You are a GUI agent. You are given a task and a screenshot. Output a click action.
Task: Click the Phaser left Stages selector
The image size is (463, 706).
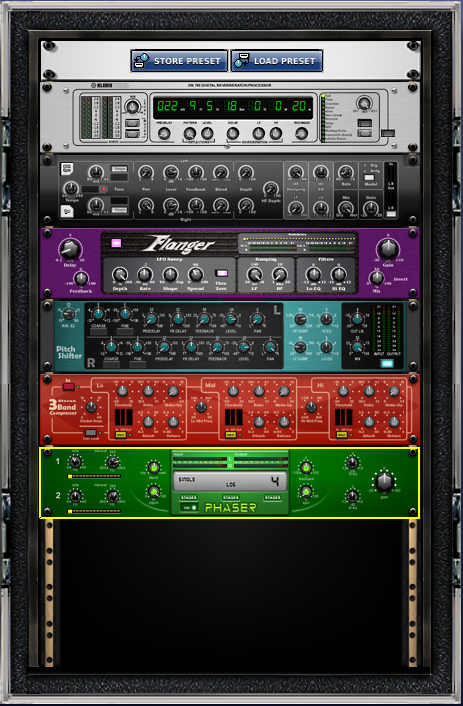point(189,497)
